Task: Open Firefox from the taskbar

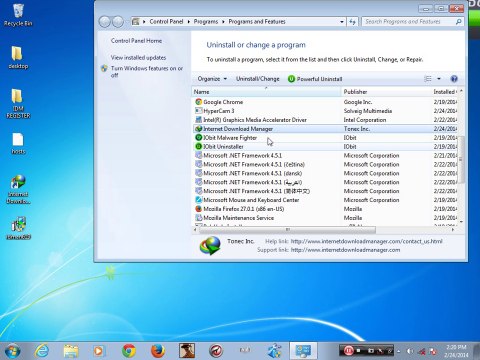Action: click(x=158, y=351)
